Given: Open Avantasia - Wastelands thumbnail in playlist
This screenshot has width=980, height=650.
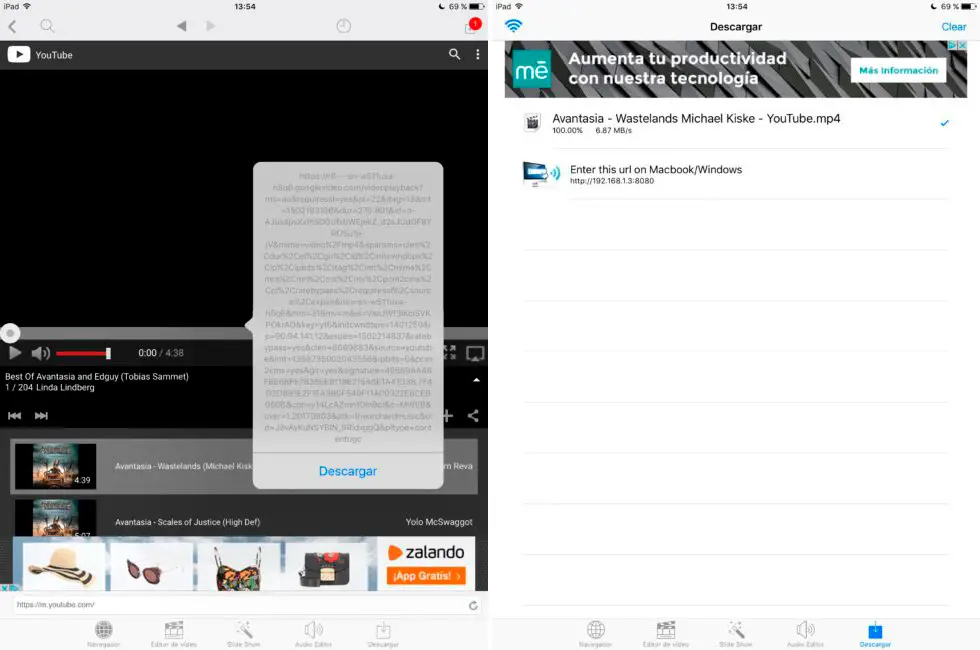Looking at the screenshot, I should (x=56, y=466).
